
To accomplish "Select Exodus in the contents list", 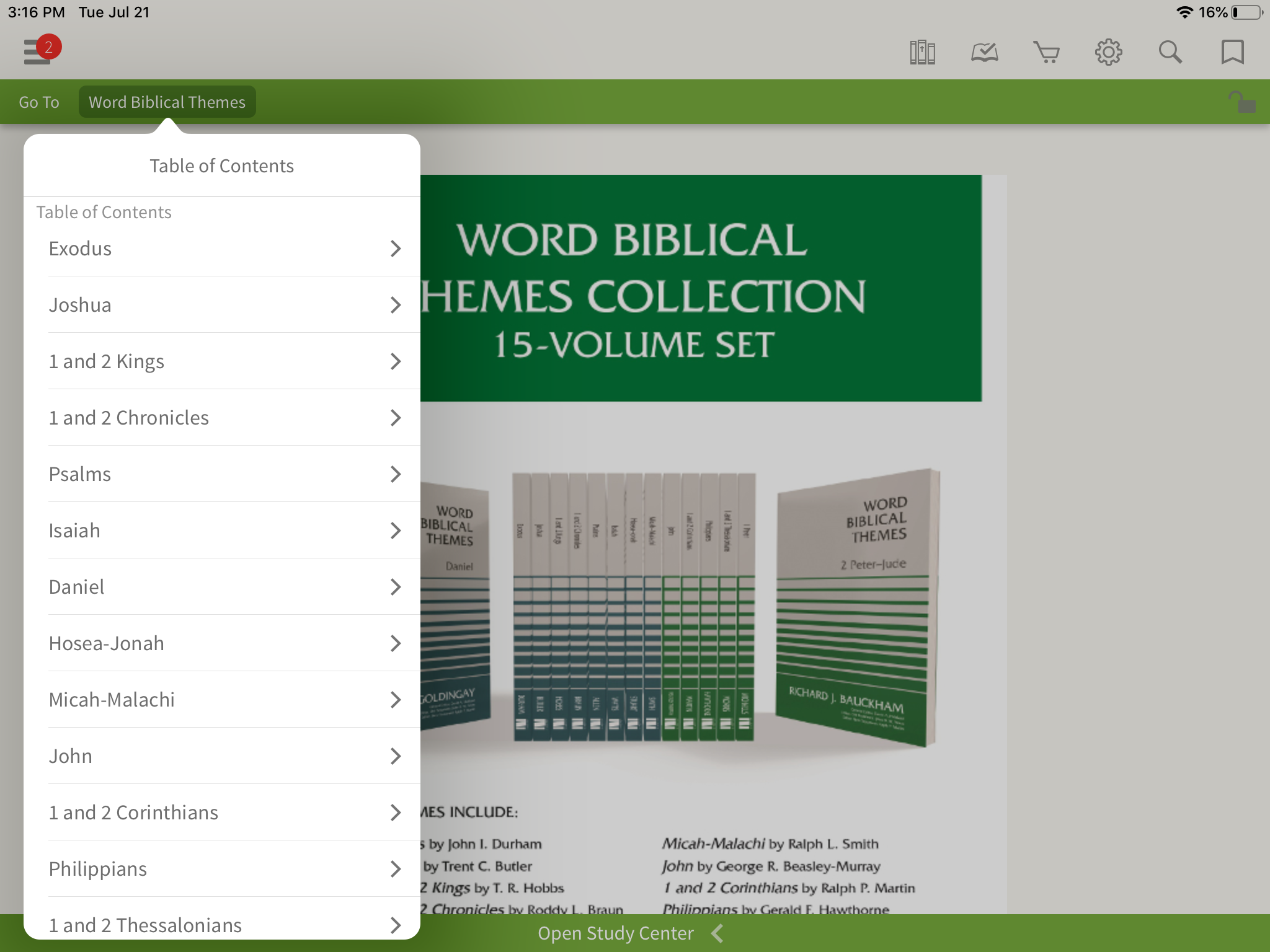I will click(222, 249).
